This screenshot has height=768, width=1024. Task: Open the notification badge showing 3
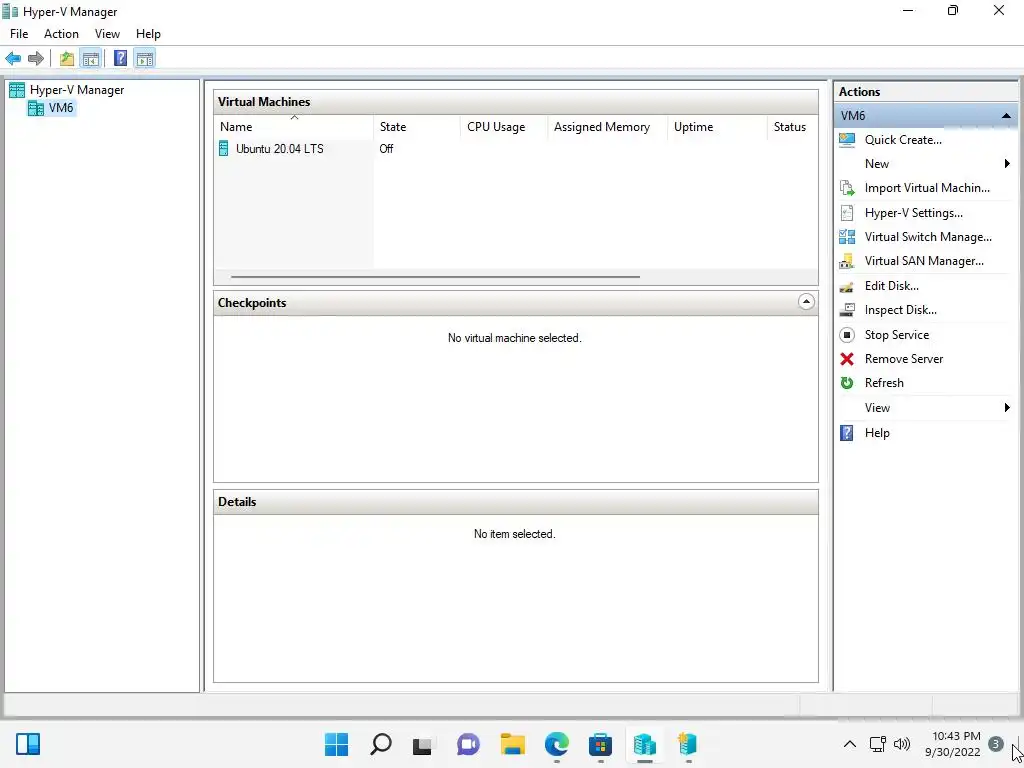995,744
